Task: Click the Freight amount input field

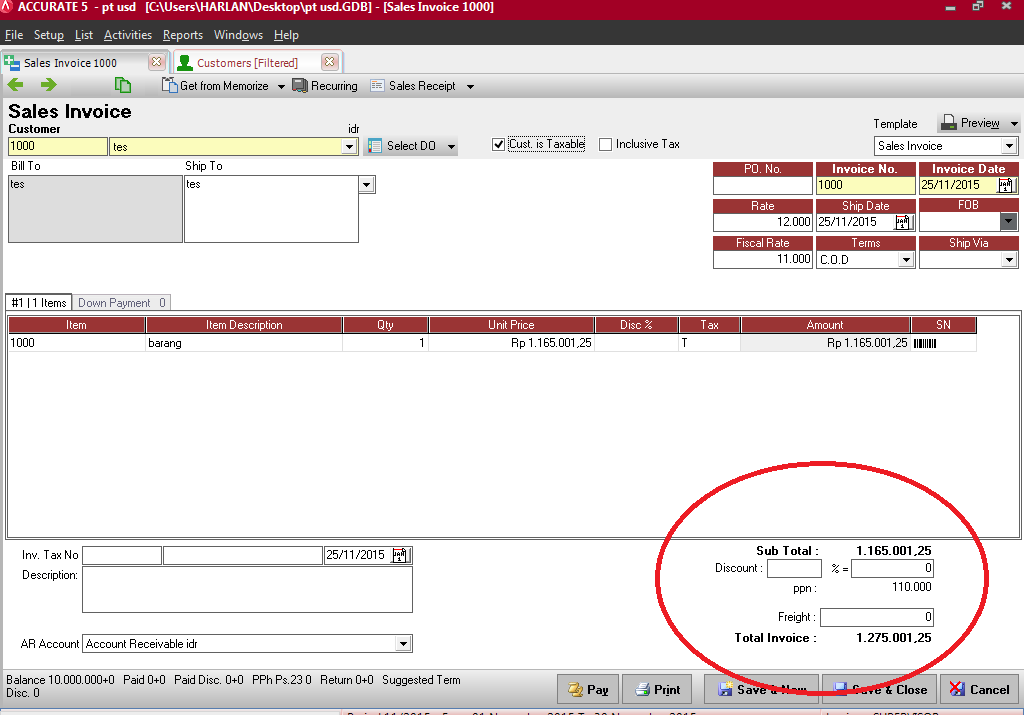Action: point(877,617)
